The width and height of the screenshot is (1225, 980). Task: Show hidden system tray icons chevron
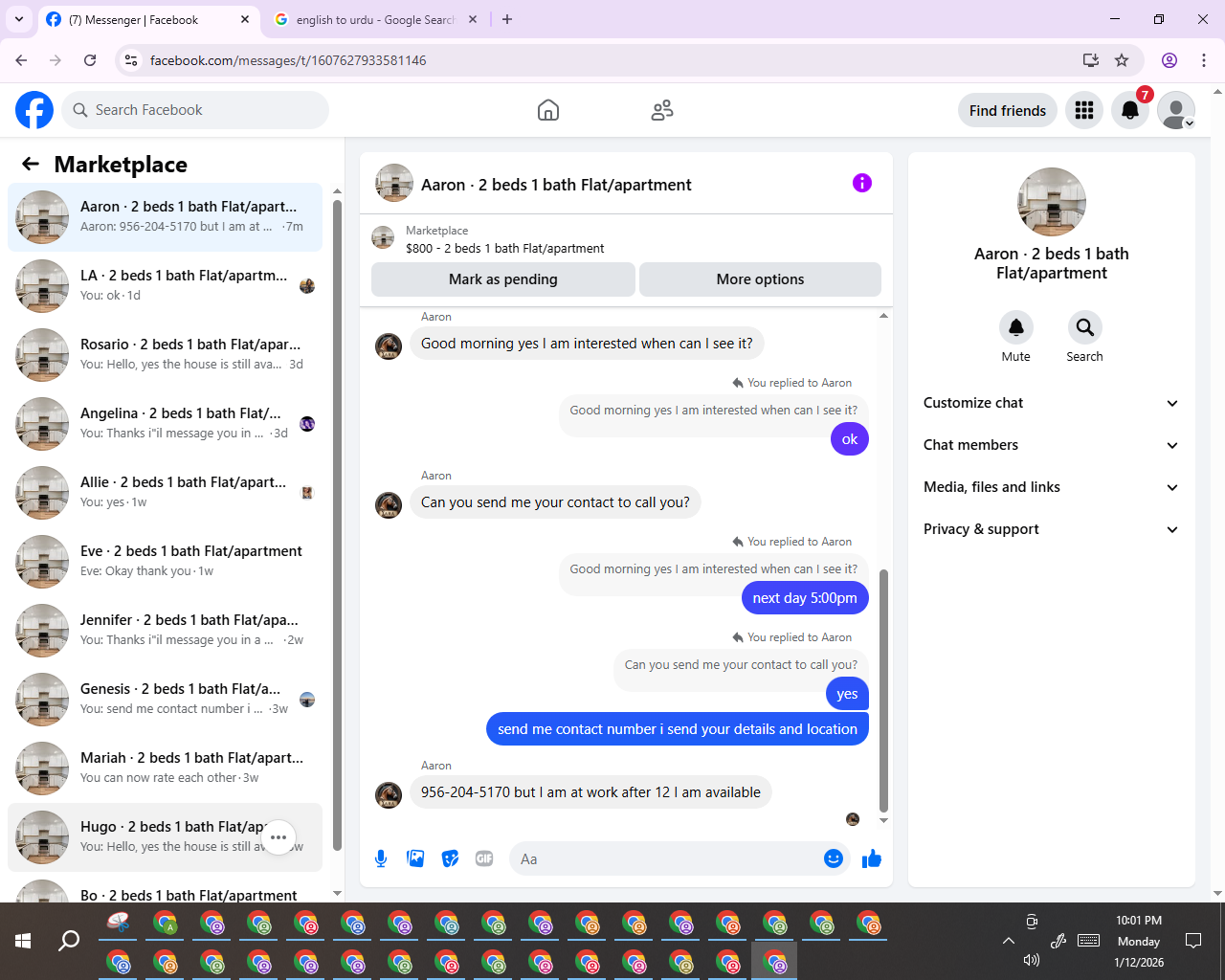coord(1008,941)
